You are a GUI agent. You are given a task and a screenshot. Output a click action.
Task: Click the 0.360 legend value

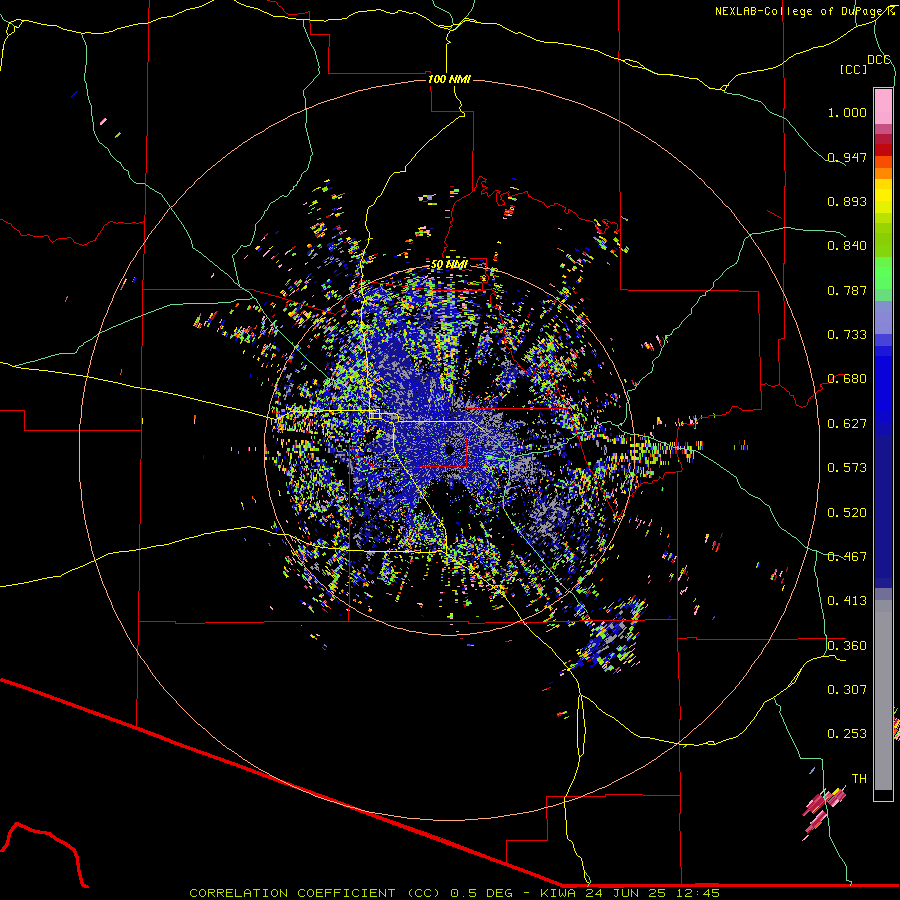tap(847, 646)
